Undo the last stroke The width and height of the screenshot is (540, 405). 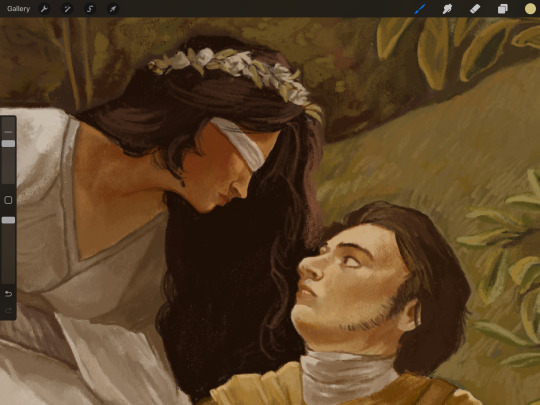pos(8,294)
